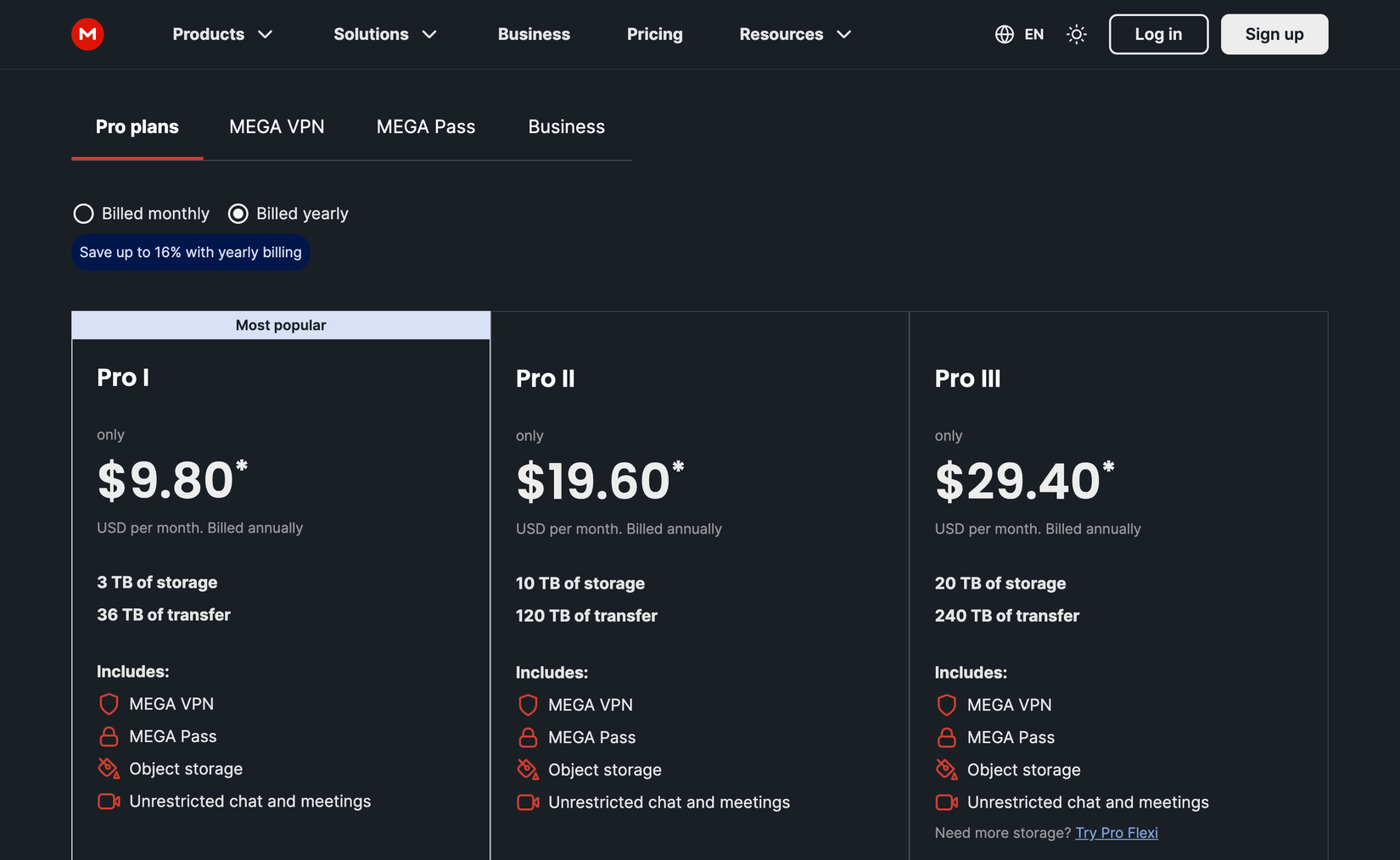This screenshot has width=1400, height=860.
Task: Click 'Includes:' heading in Pro II card
Action: tap(552, 673)
